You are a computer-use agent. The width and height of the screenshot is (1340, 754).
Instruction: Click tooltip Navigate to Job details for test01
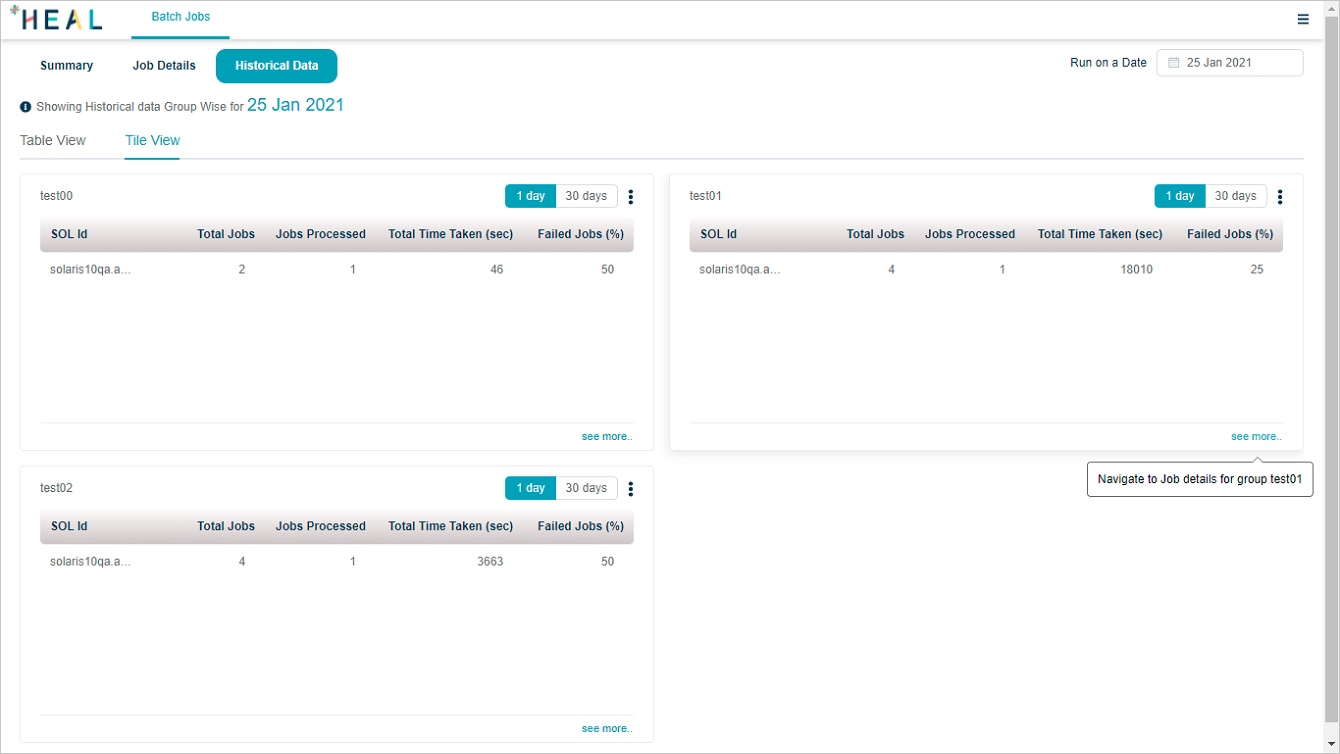pos(1200,480)
